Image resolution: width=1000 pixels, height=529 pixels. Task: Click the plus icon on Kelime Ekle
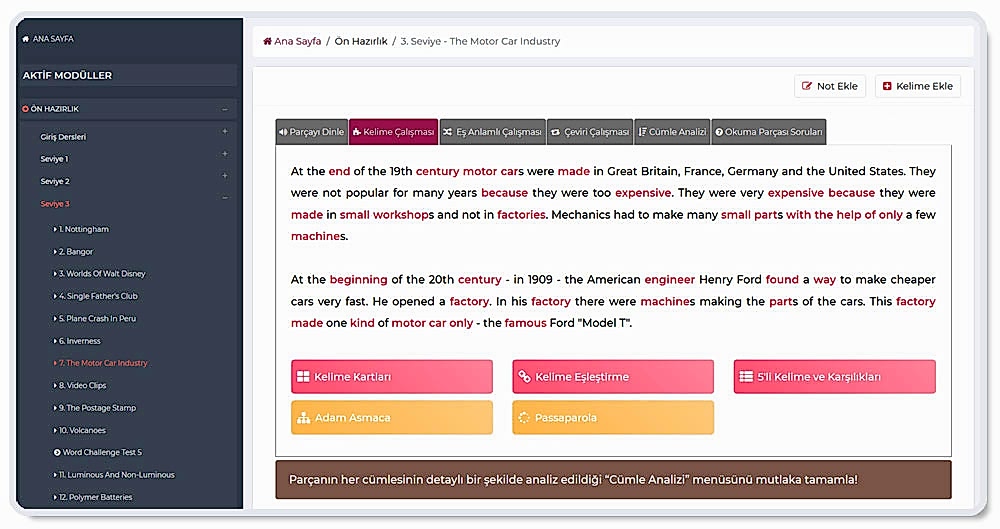click(x=886, y=86)
